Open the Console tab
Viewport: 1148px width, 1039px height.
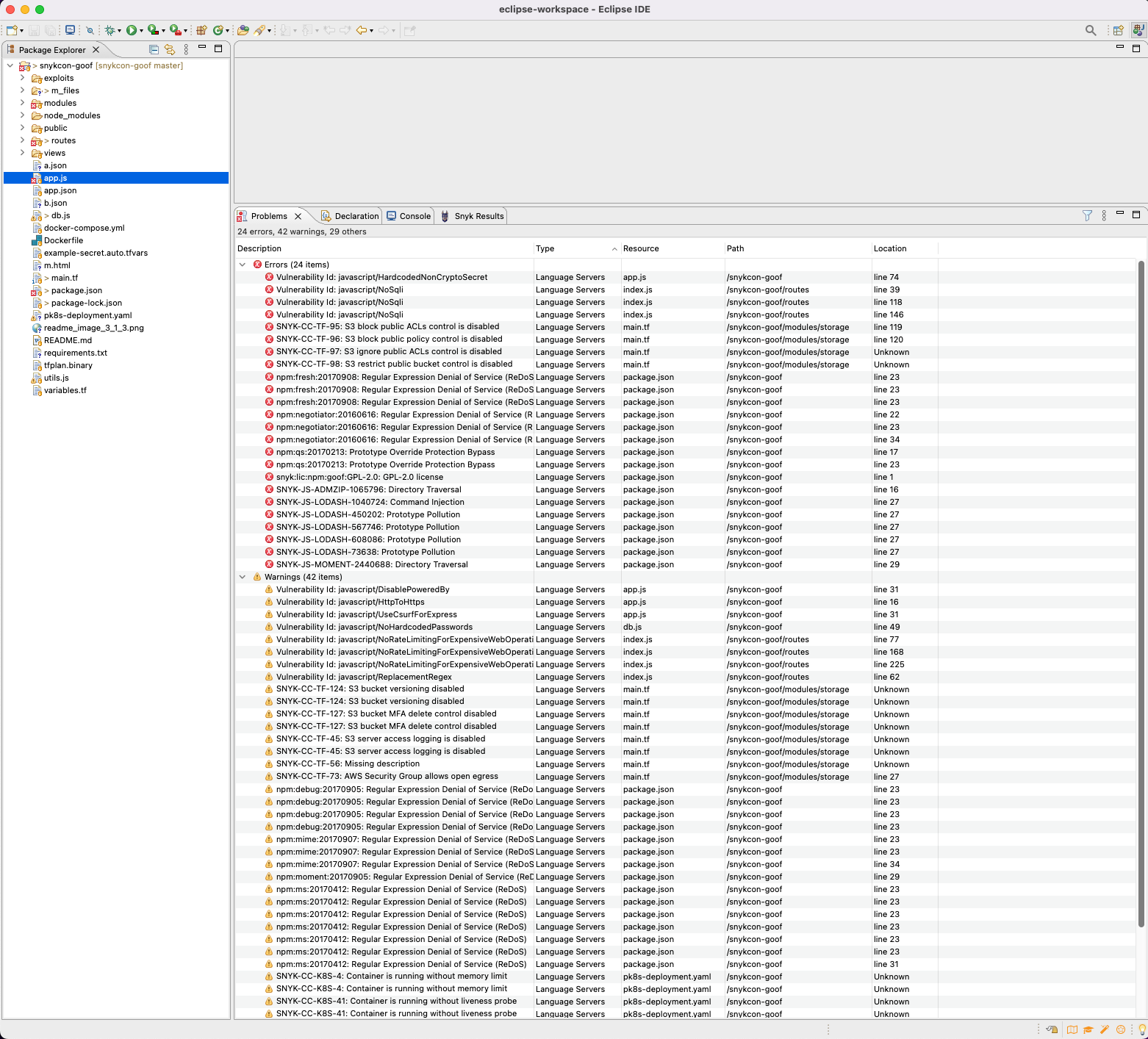tap(415, 216)
